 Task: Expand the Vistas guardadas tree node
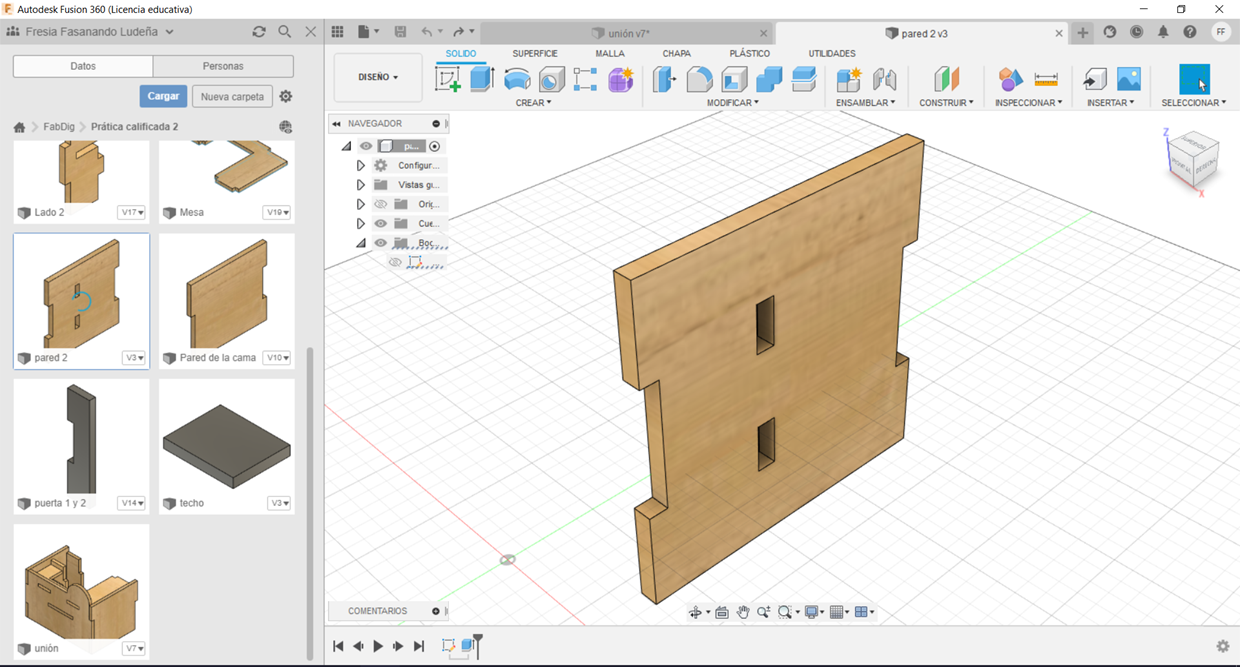coord(360,185)
